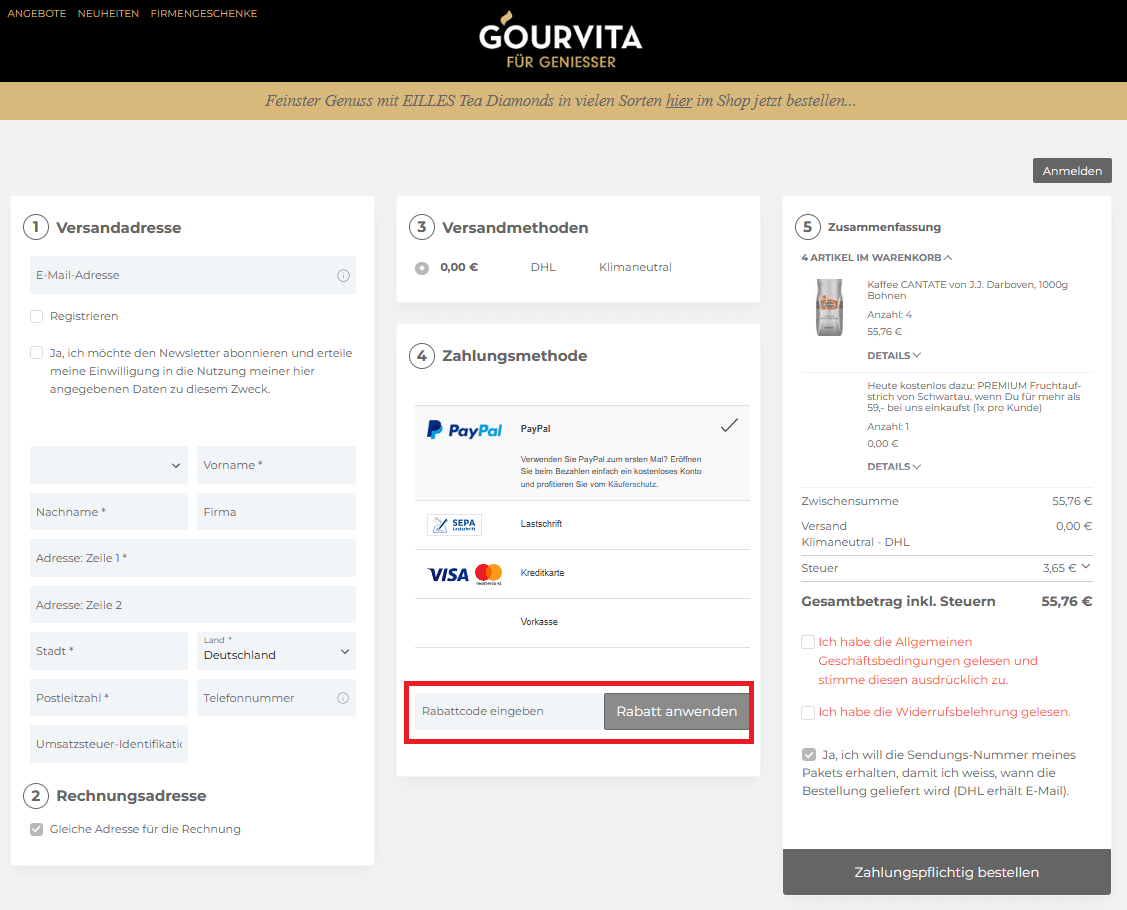Toggle the Sendungs-Nummer erhalten checkbox
This screenshot has width=1127, height=910.
pyautogui.click(x=809, y=755)
